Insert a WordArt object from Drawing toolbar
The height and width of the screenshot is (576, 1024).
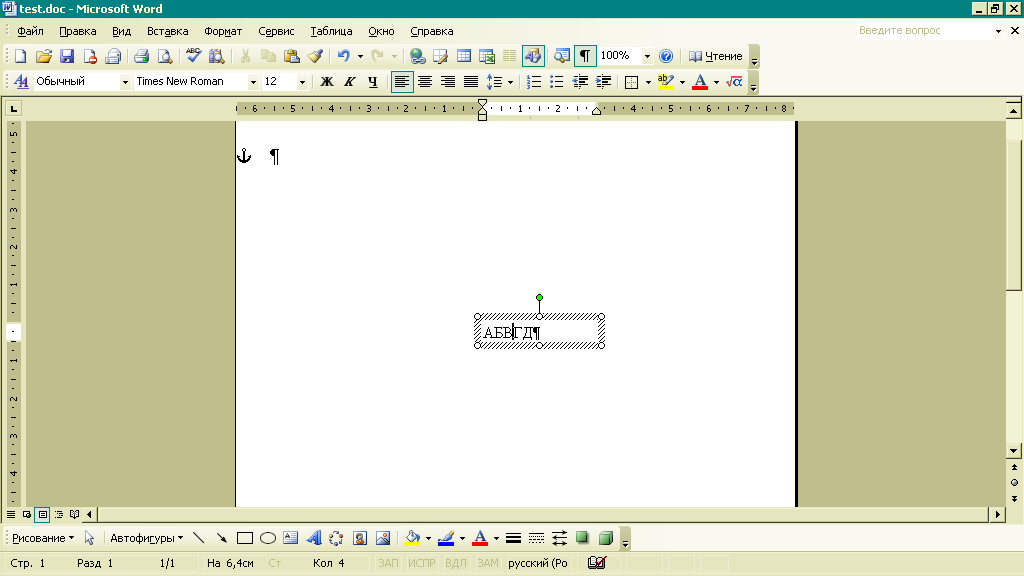pyautogui.click(x=313, y=538)
